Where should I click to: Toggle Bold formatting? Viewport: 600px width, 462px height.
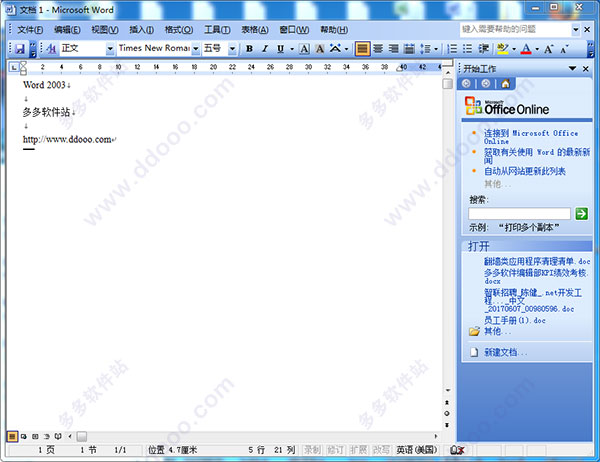point(249,49)
